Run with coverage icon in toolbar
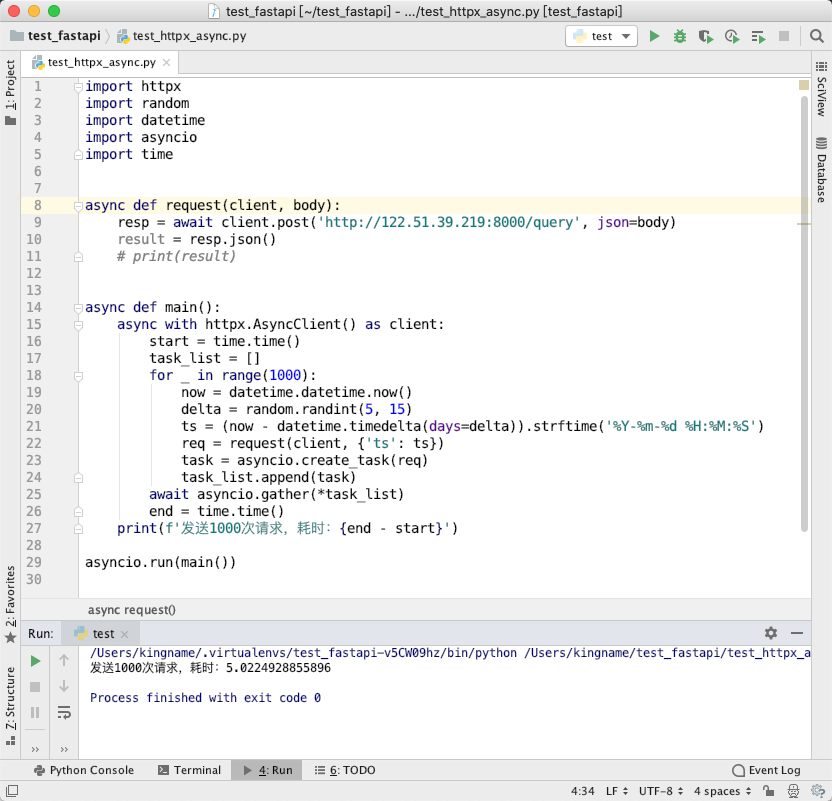The width and height of the screenshot is (832, 801). [x=706, y=36]
